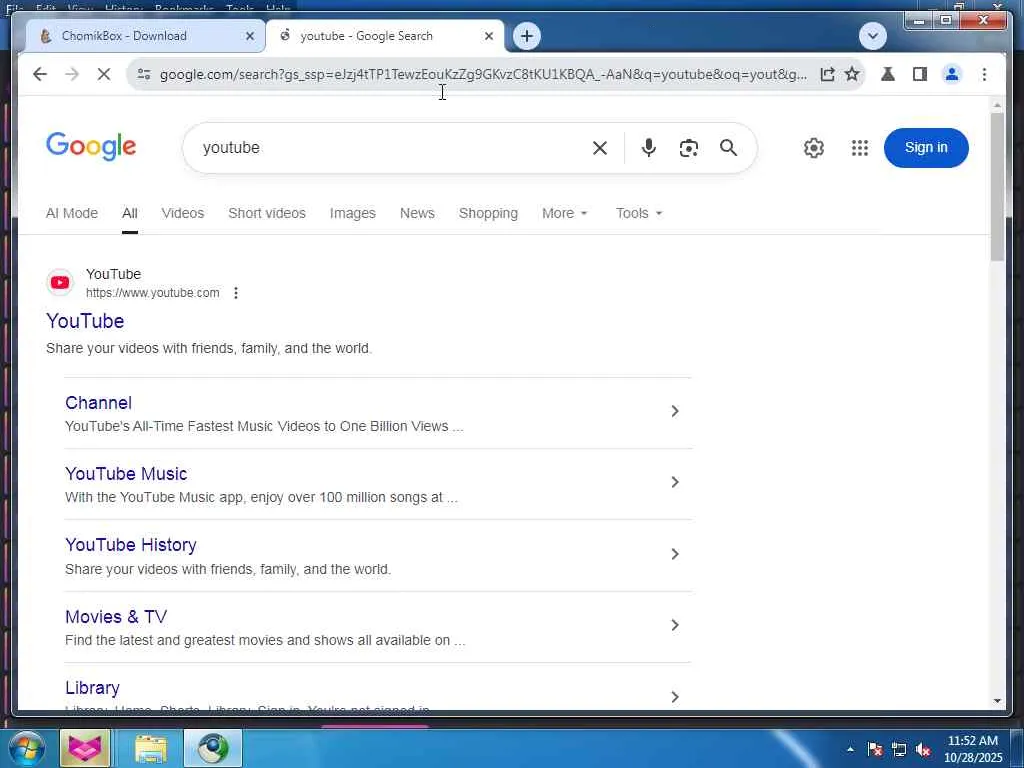This screenshot has width=1024, height=768.
Task: Show hidden system tray icons
Action: click(850, 749)
